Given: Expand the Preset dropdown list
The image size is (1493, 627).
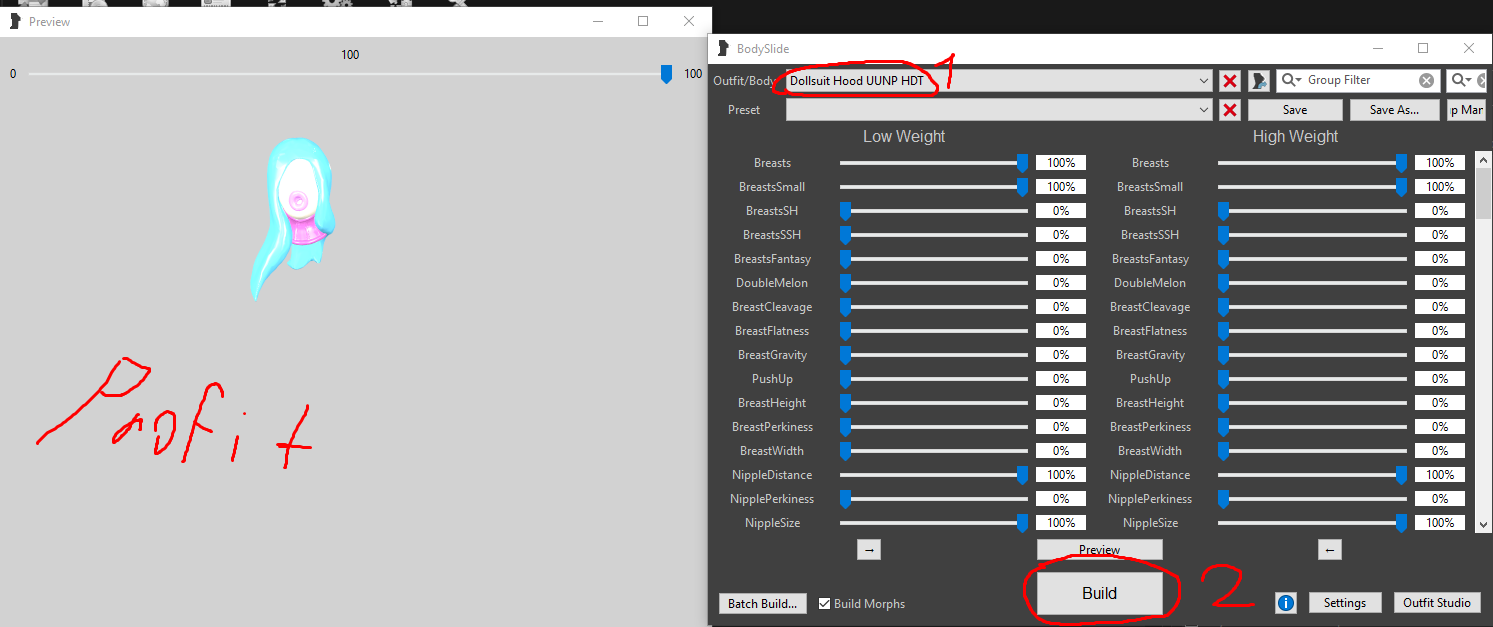Looking at the screenshot, I should [x=1203, y=110].
